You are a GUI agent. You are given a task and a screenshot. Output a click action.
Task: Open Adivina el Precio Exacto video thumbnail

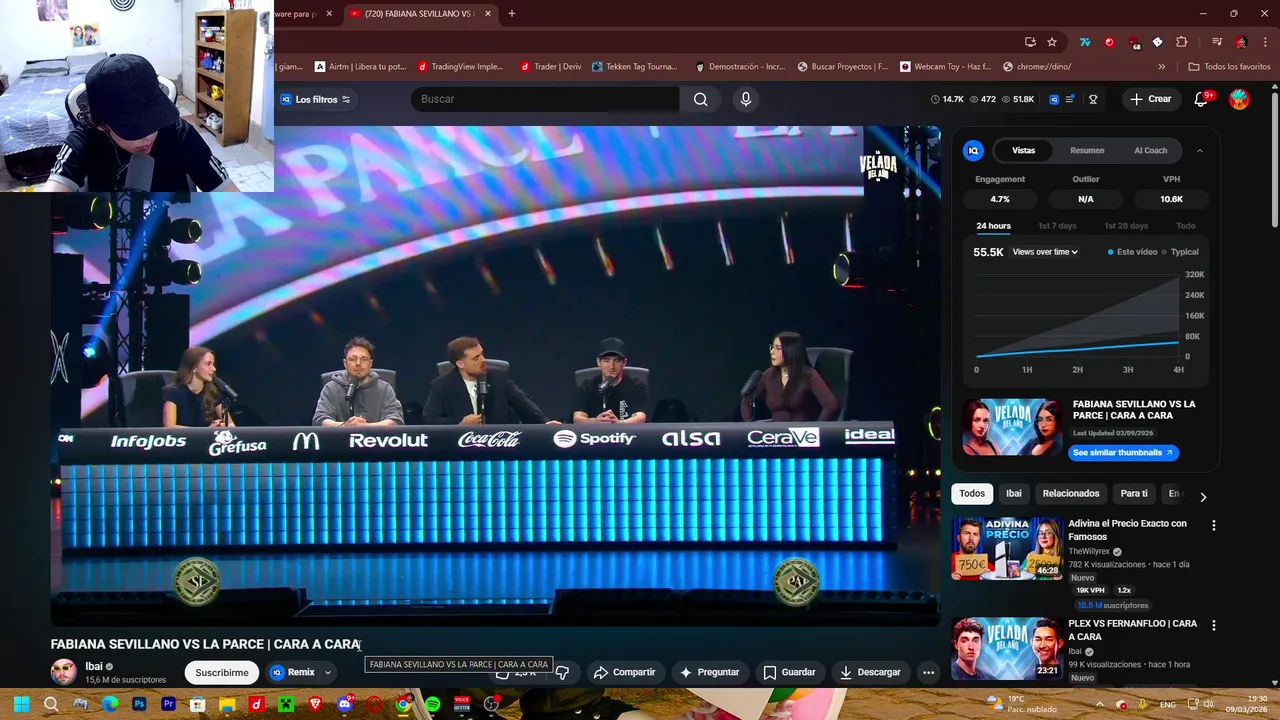pyautogui.click(x=1007, y=548)
